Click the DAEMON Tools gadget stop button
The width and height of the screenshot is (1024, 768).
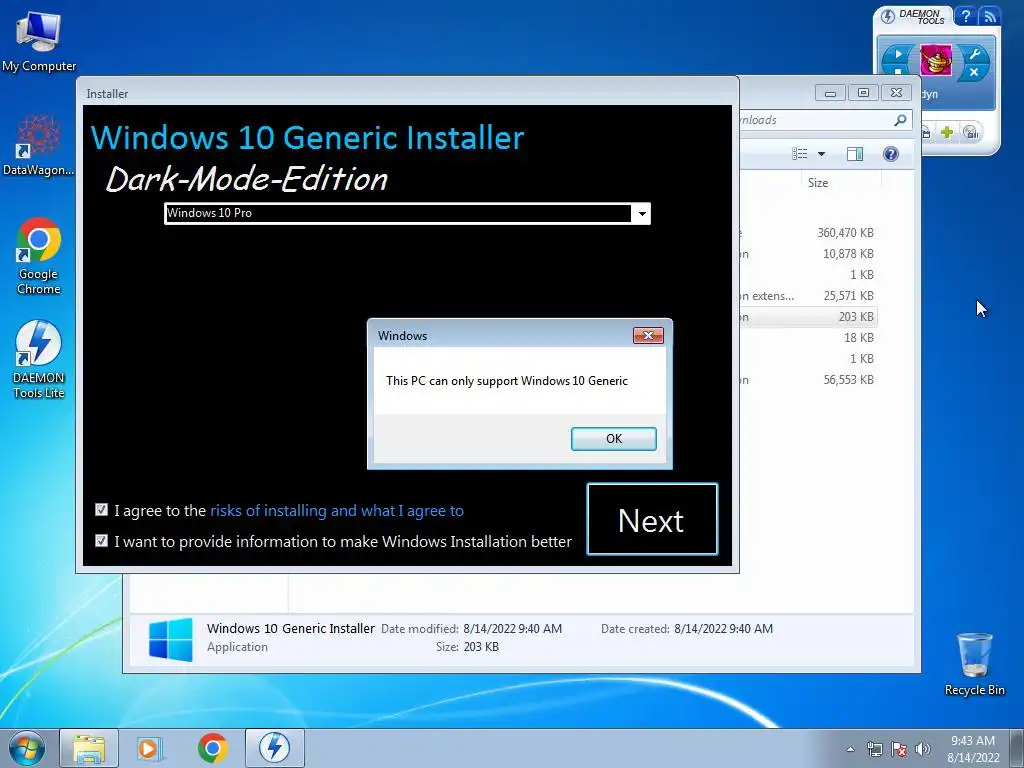[x=898, y=71]
